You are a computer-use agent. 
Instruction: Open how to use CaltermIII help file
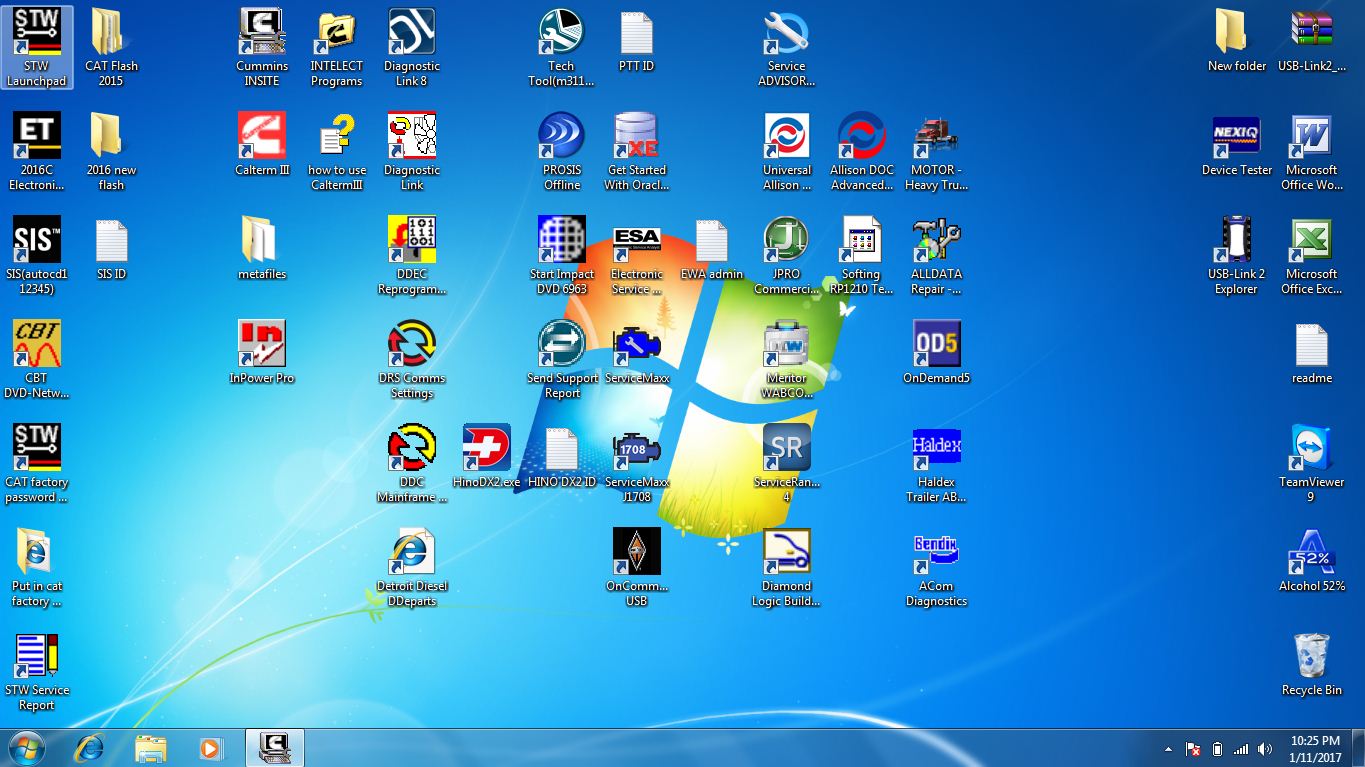(337, 151)
